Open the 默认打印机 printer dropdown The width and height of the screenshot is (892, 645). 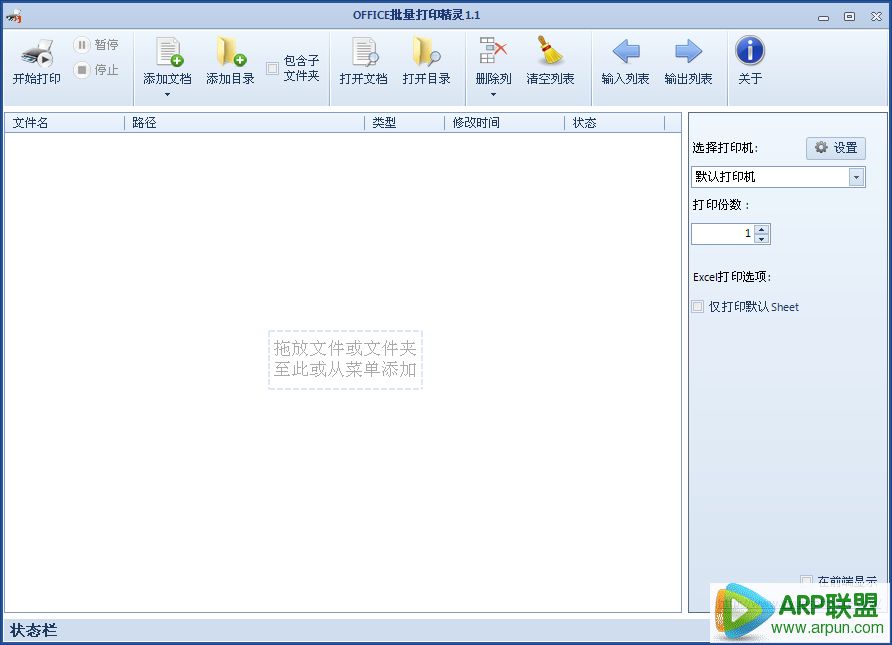856,177
